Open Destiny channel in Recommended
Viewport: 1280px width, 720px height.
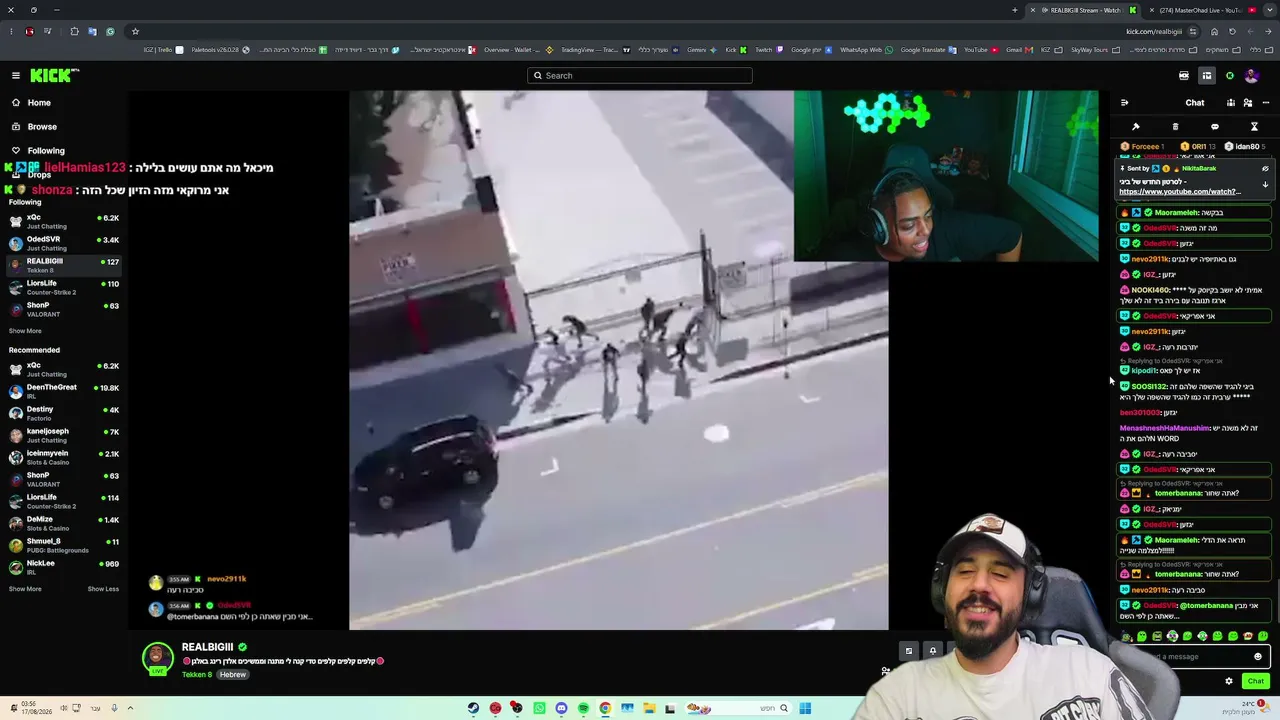click(64, 413)
